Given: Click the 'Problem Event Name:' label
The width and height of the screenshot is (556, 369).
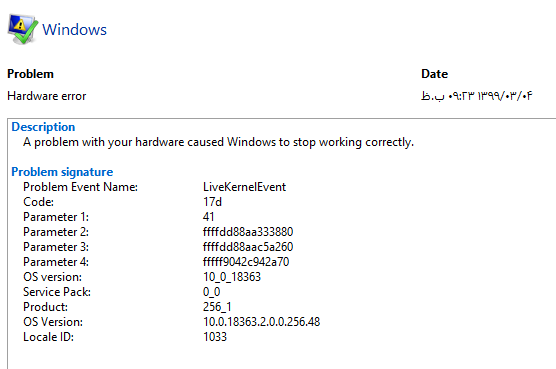Looking at the screenshot, I should tap(80, 187).
